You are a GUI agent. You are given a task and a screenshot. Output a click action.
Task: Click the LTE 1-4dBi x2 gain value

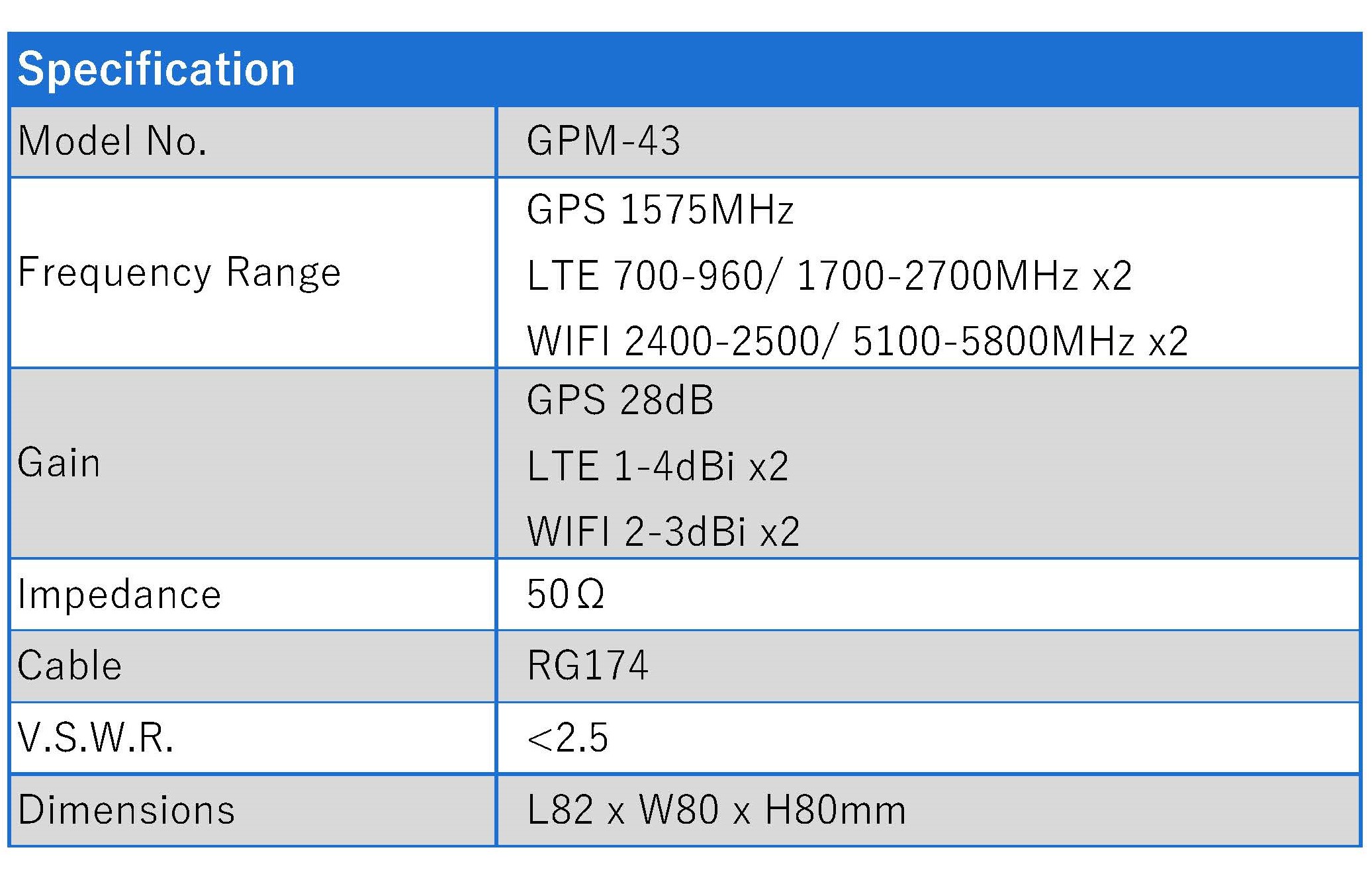click(657, 466)
